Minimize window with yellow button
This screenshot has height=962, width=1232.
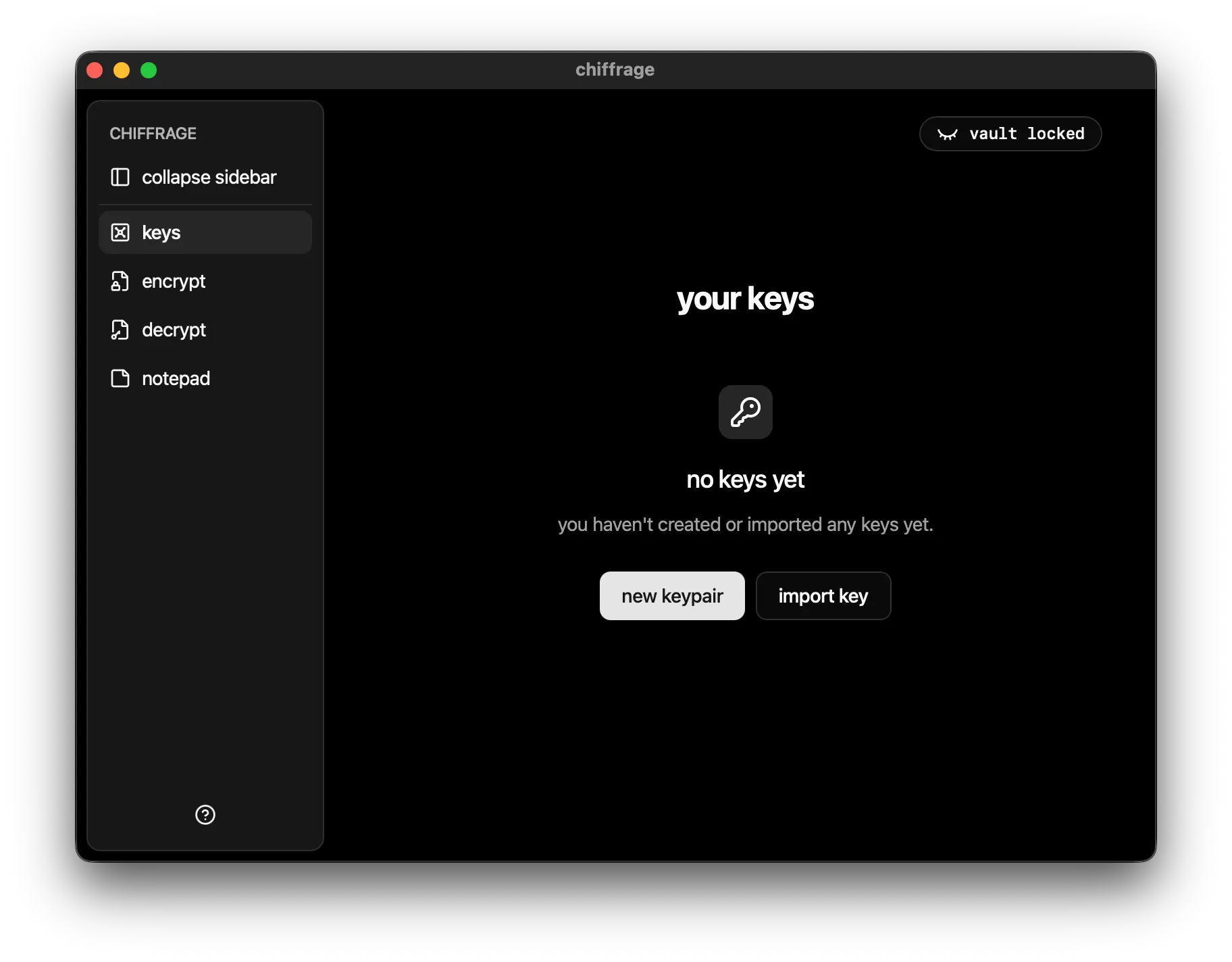pos(122,70)
